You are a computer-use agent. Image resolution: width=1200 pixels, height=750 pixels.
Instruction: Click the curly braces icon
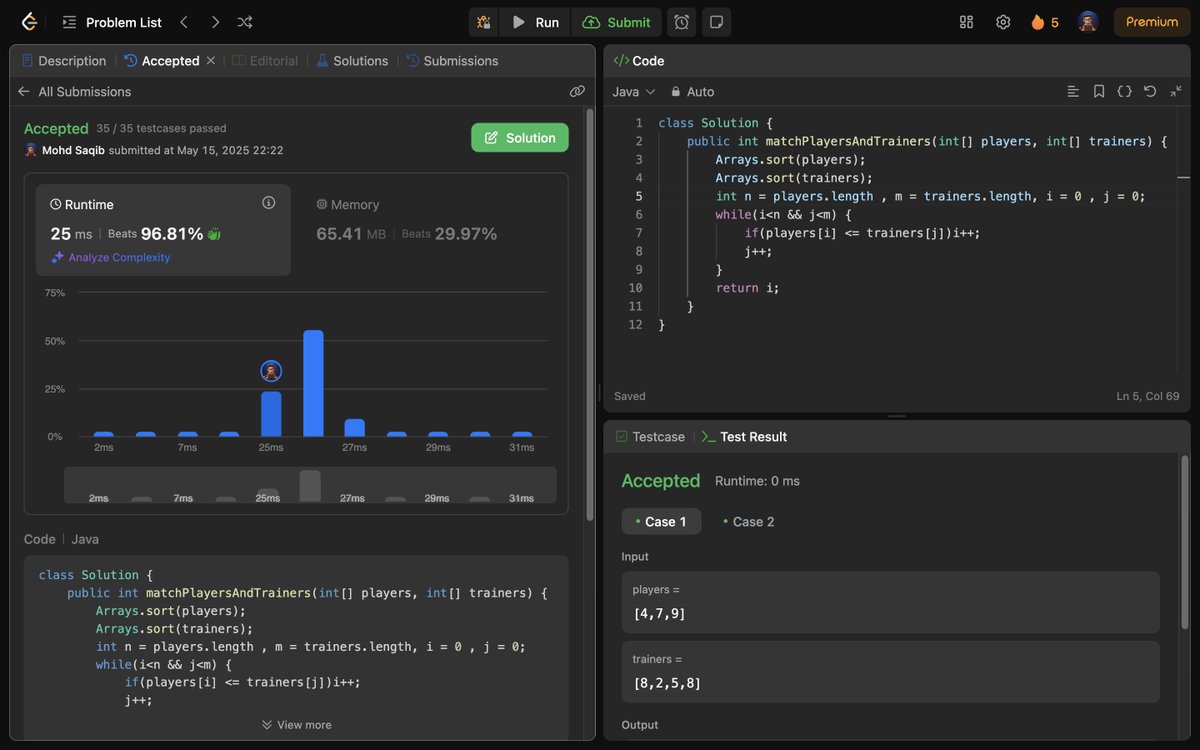pyautogui.click(x=1124, y=91)
